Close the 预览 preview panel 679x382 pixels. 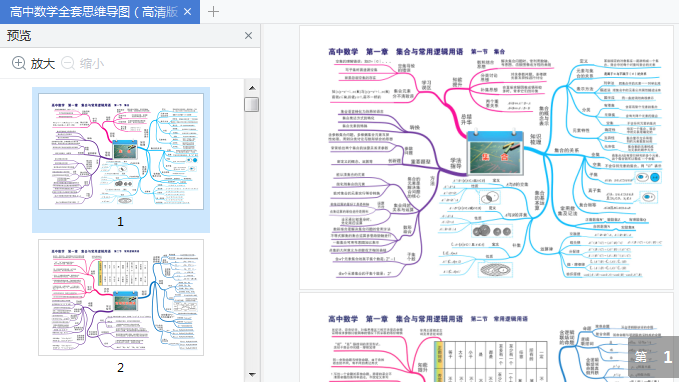(x=248, y=36)
